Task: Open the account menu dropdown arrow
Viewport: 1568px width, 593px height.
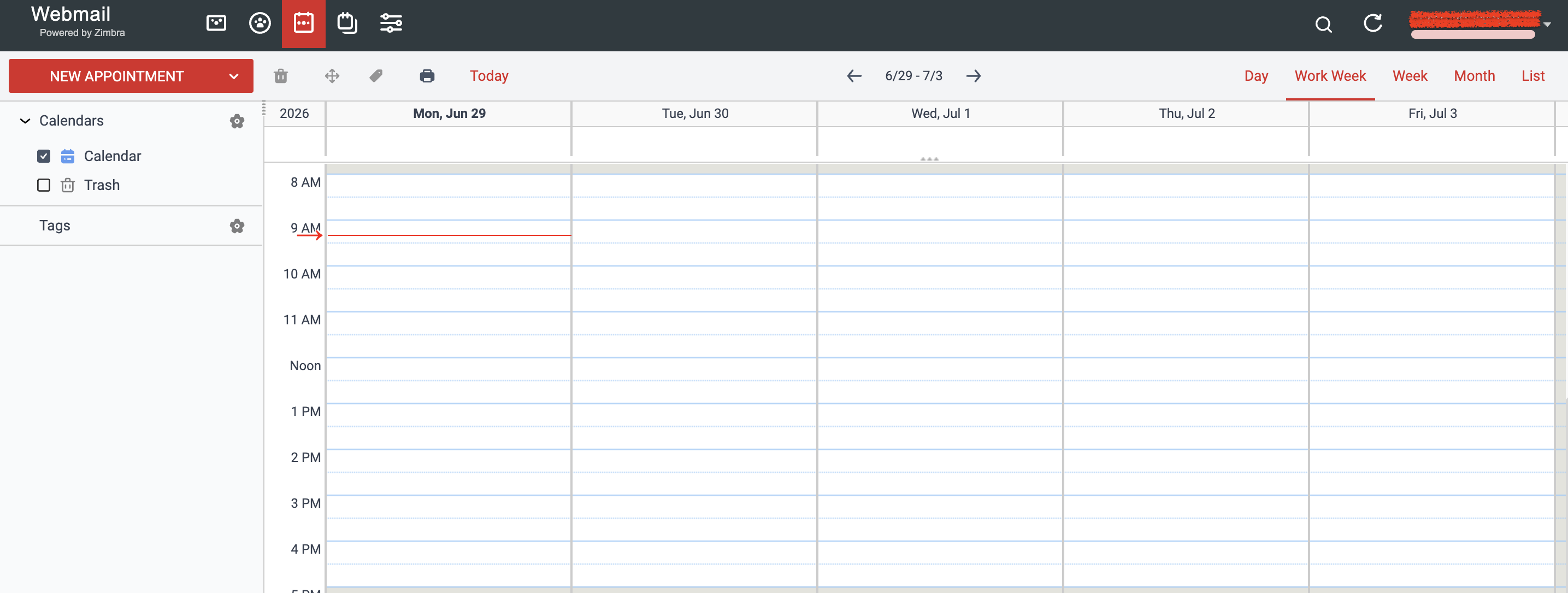Action: point(1547,25)
